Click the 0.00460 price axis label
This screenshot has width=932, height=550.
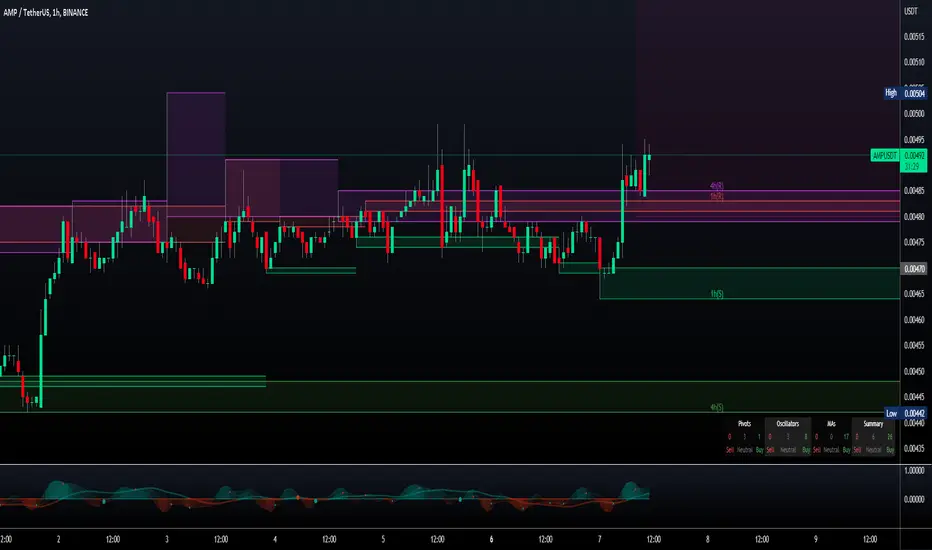pos(914,320)
